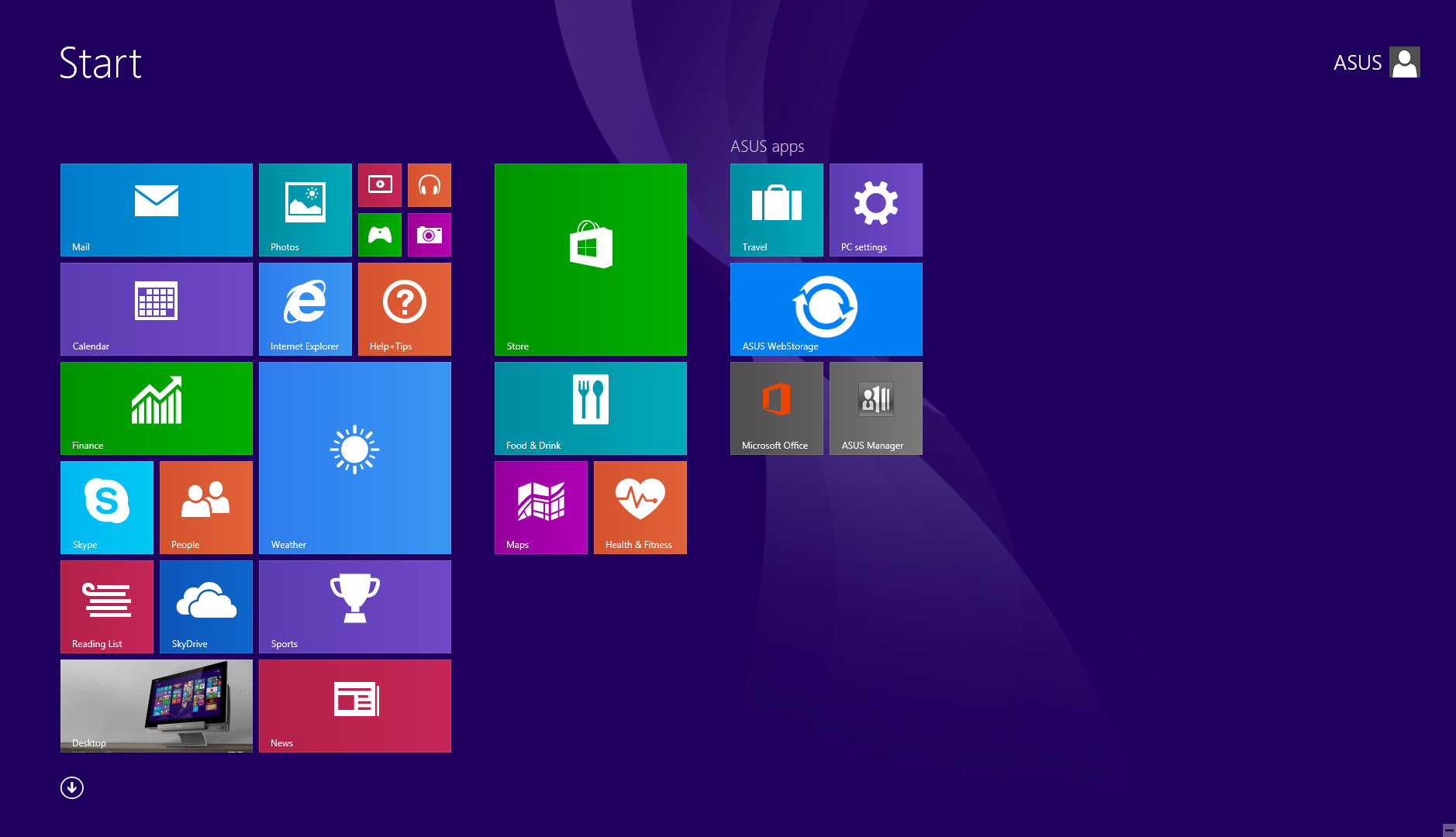Open the Travel tile

[777, 210]
